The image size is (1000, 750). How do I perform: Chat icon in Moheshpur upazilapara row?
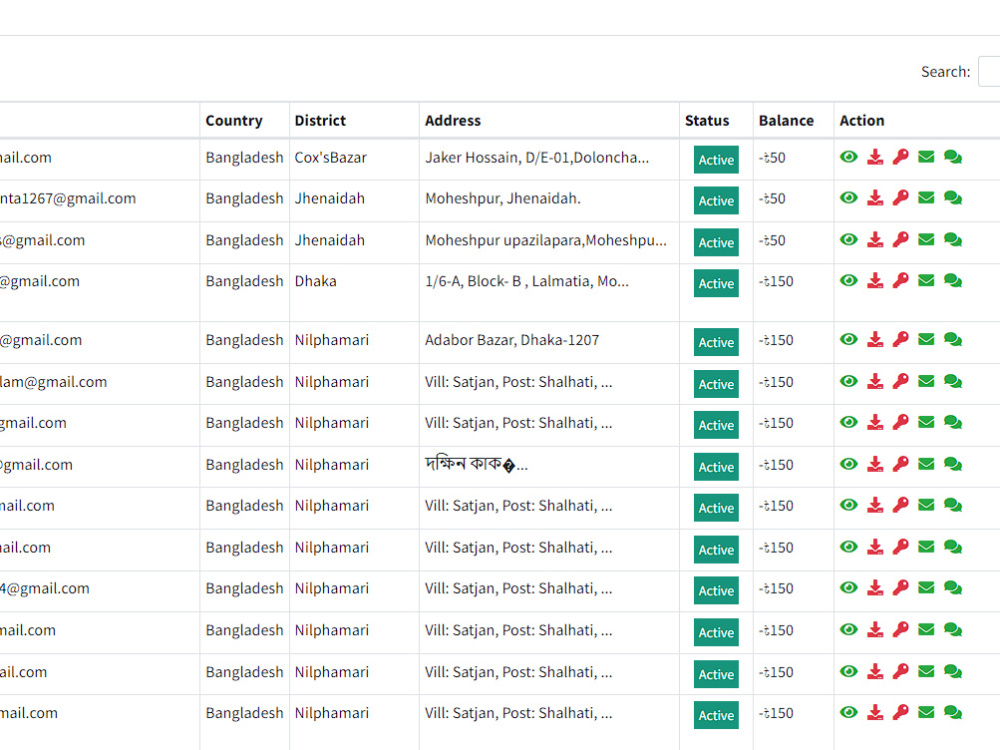953,240
